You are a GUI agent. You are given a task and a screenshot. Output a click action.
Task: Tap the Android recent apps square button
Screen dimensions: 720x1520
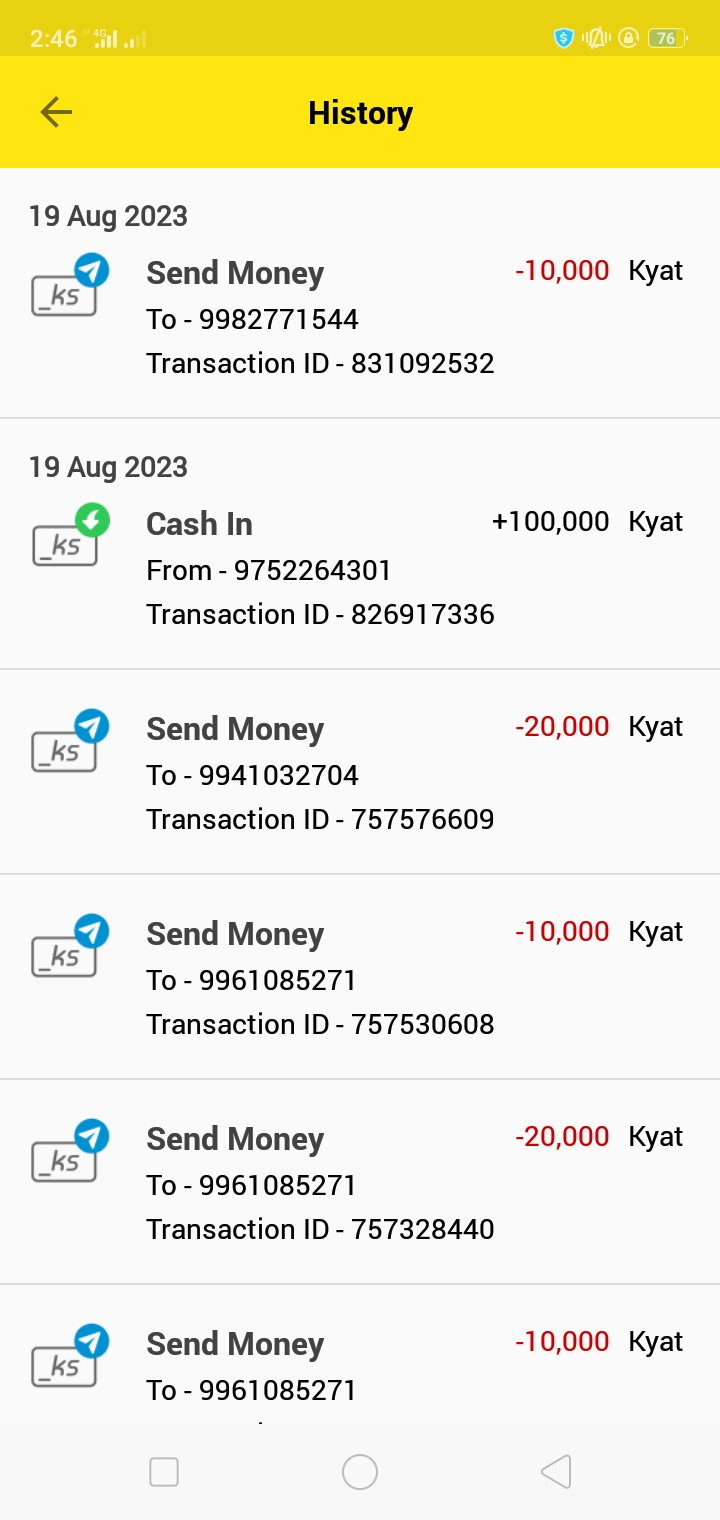click(163, 1472)
